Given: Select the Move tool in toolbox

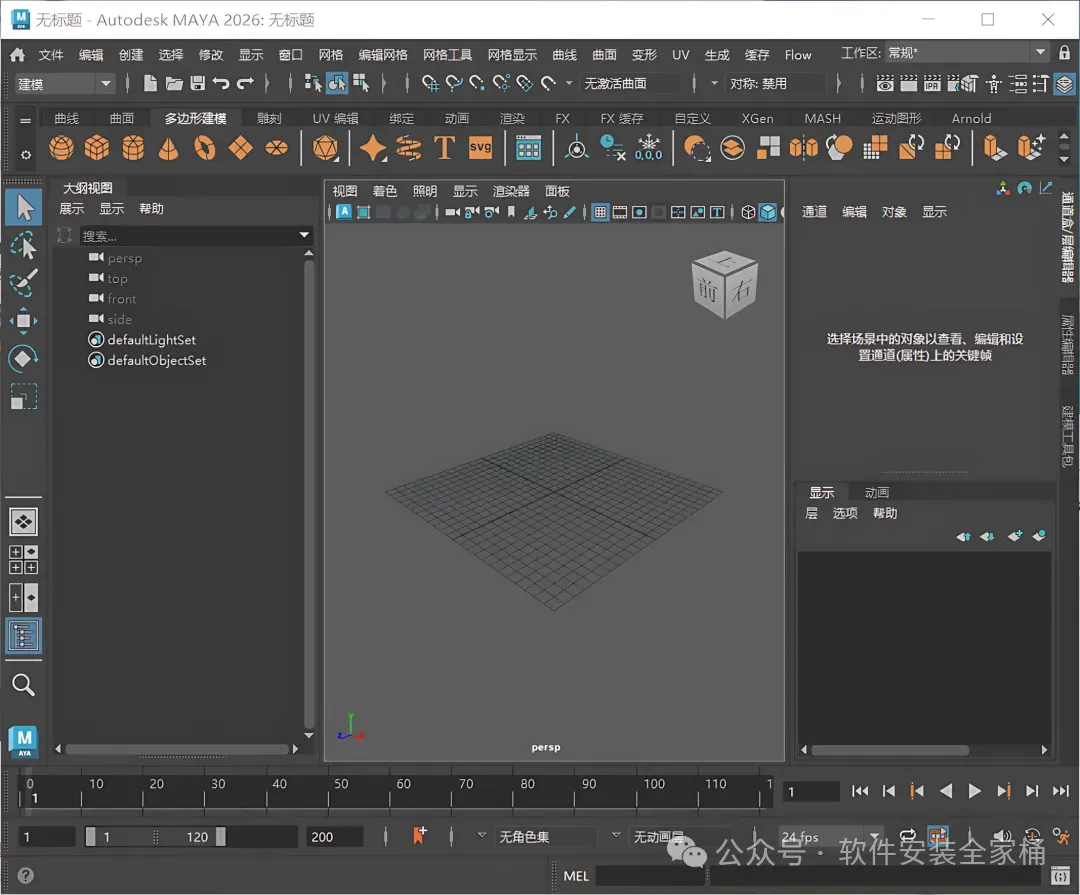Looking at the screenshot, I should 23,320.
